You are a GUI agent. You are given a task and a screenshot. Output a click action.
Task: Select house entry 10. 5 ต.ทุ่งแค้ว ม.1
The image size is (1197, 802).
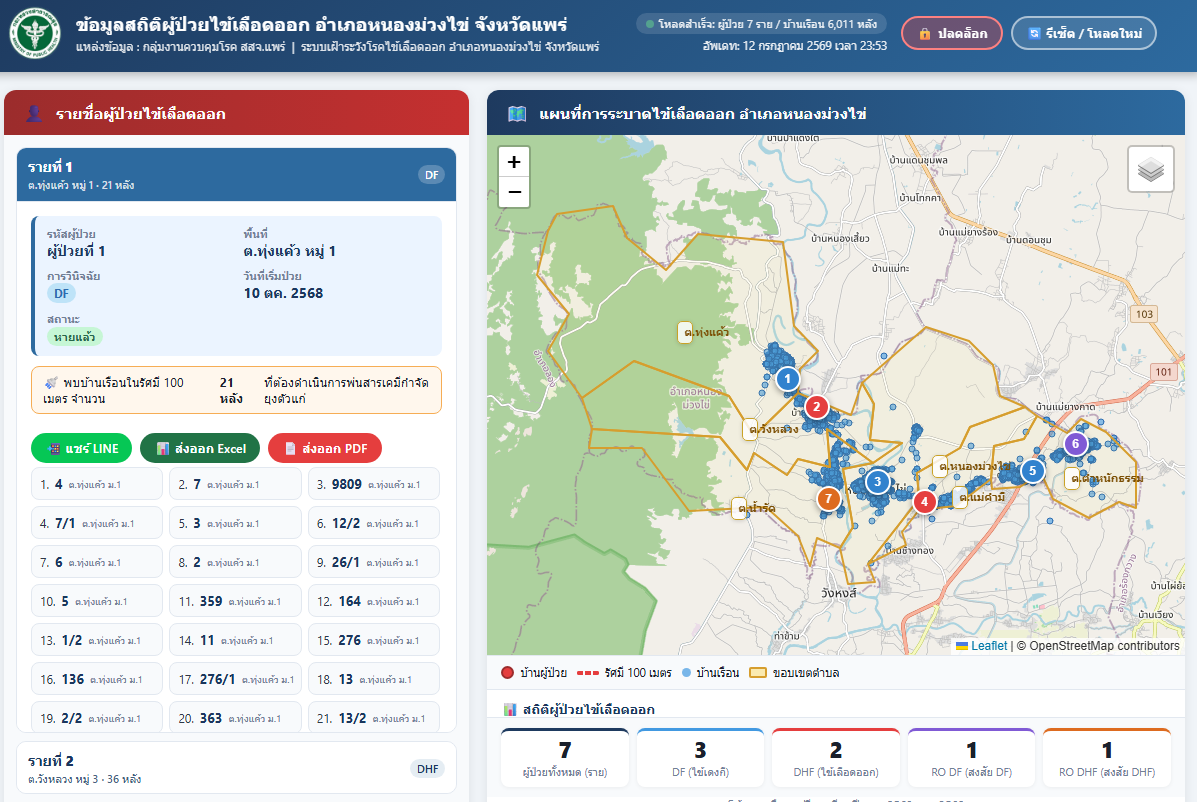pyautogui.click(x=97, y=601)
